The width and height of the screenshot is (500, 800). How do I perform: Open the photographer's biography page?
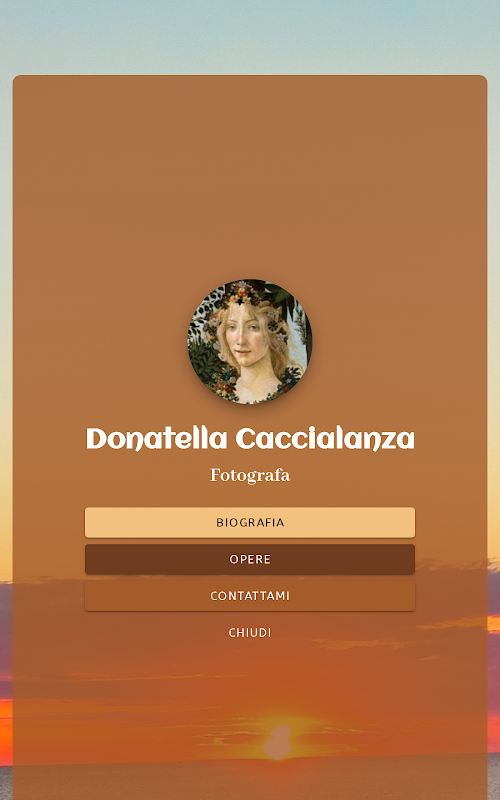pos(250,522)
